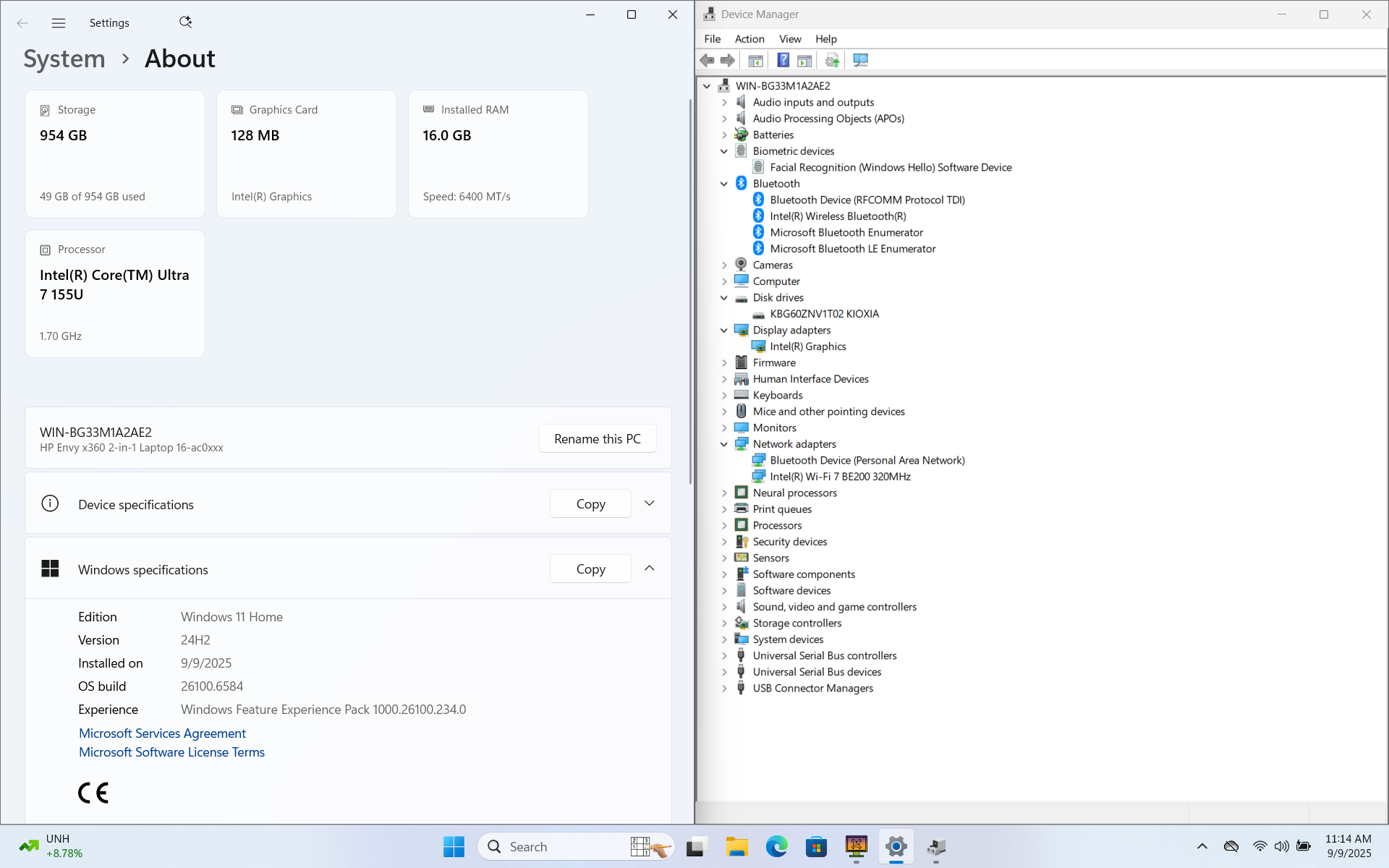Click the Facial Recognition software device icon

click(758, 167)
